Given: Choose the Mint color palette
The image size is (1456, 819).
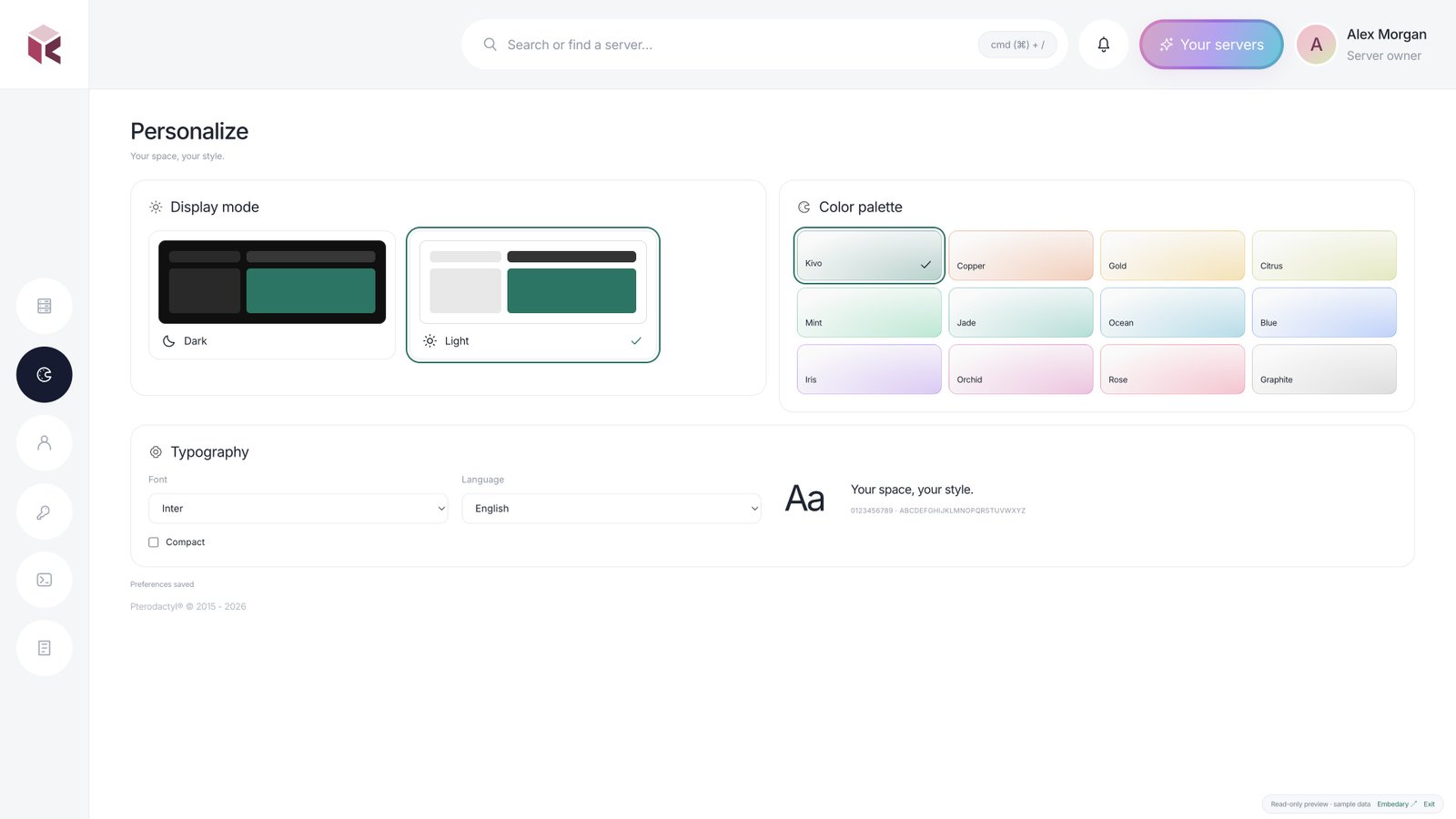Looking at the screenshot, I should tap(869, 313).
